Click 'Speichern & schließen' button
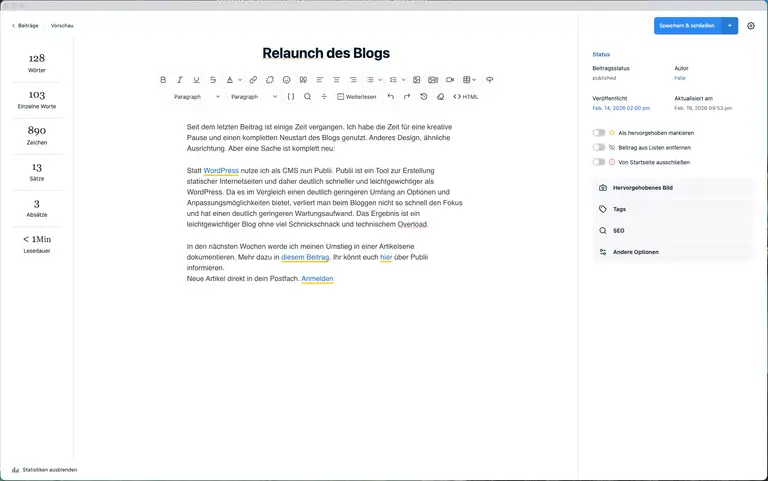The height and width of the screenshot is (481, 768). 687,26
